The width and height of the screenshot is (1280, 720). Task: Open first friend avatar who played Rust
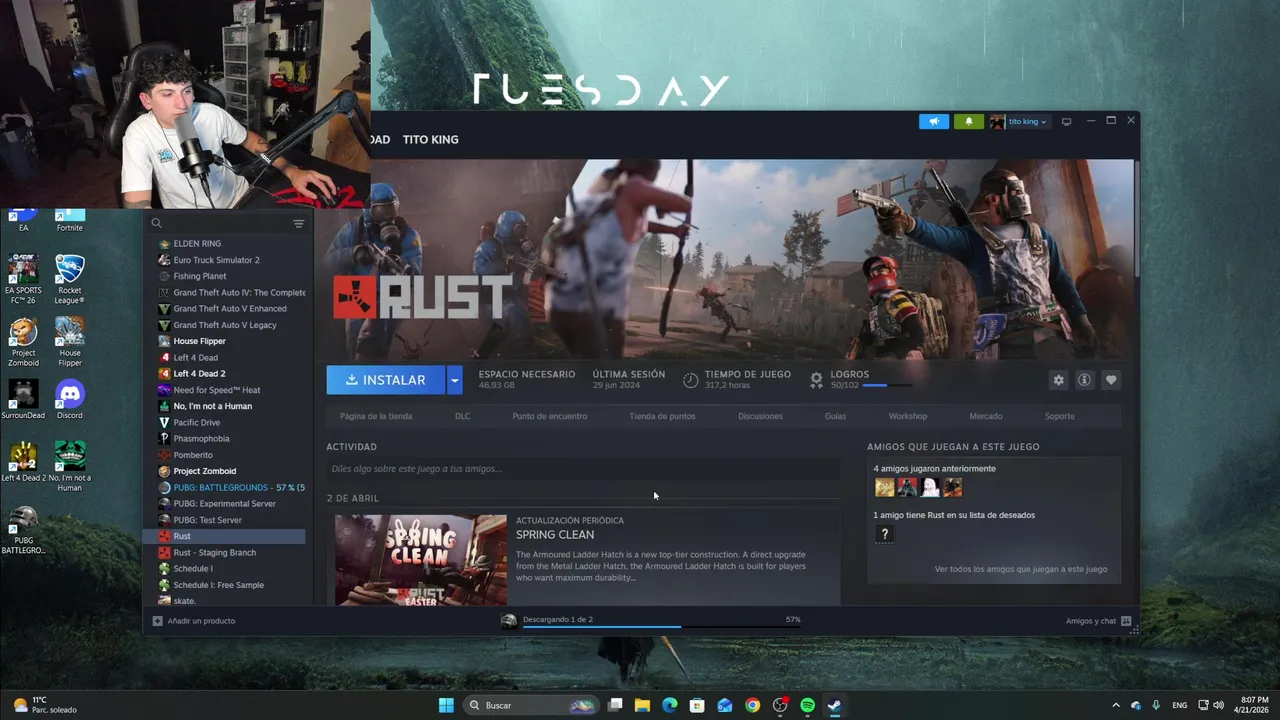[884, 487]
